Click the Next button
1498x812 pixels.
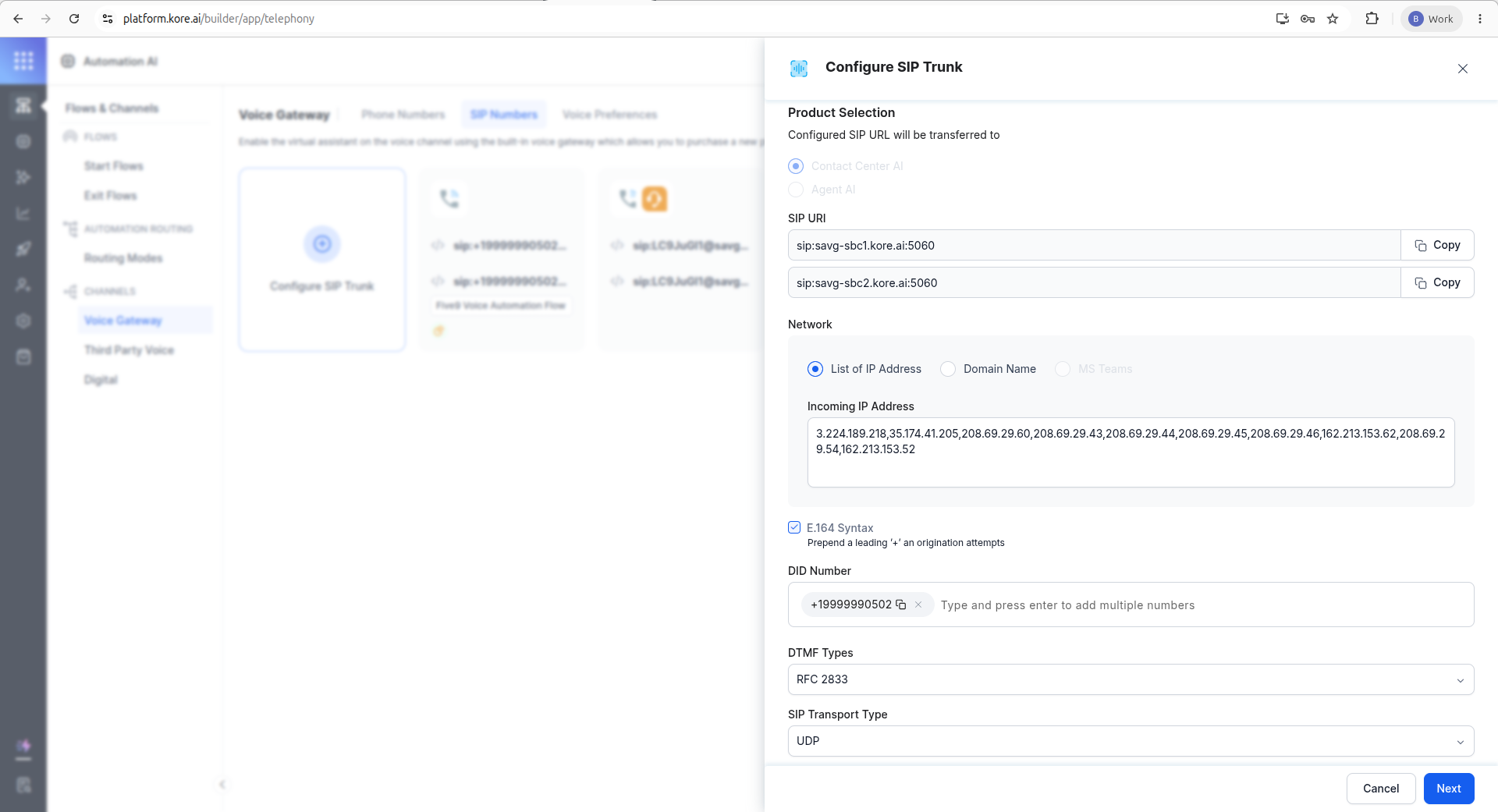tap(1448, 789)
